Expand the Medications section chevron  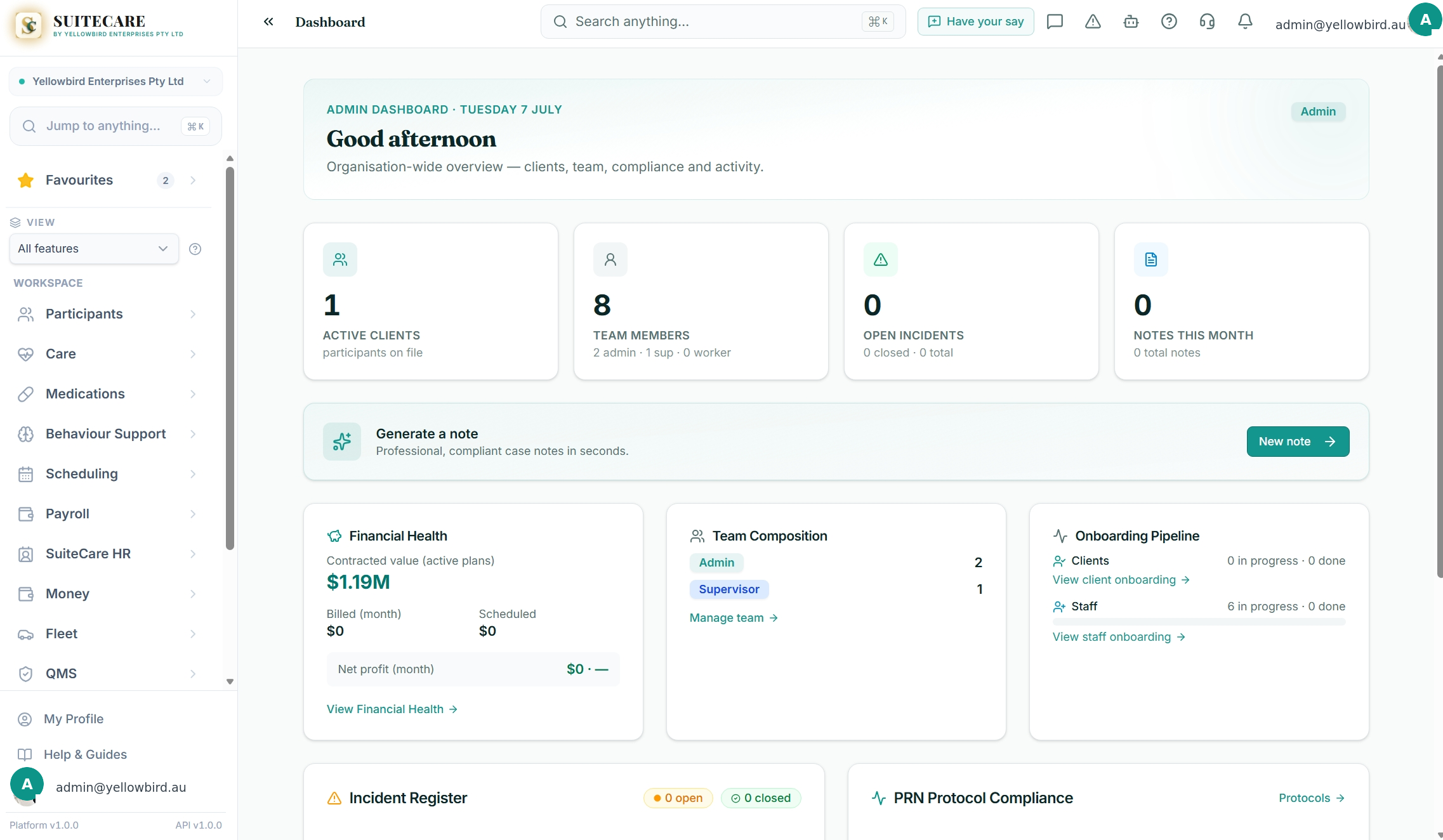click(x=193, y=394)
